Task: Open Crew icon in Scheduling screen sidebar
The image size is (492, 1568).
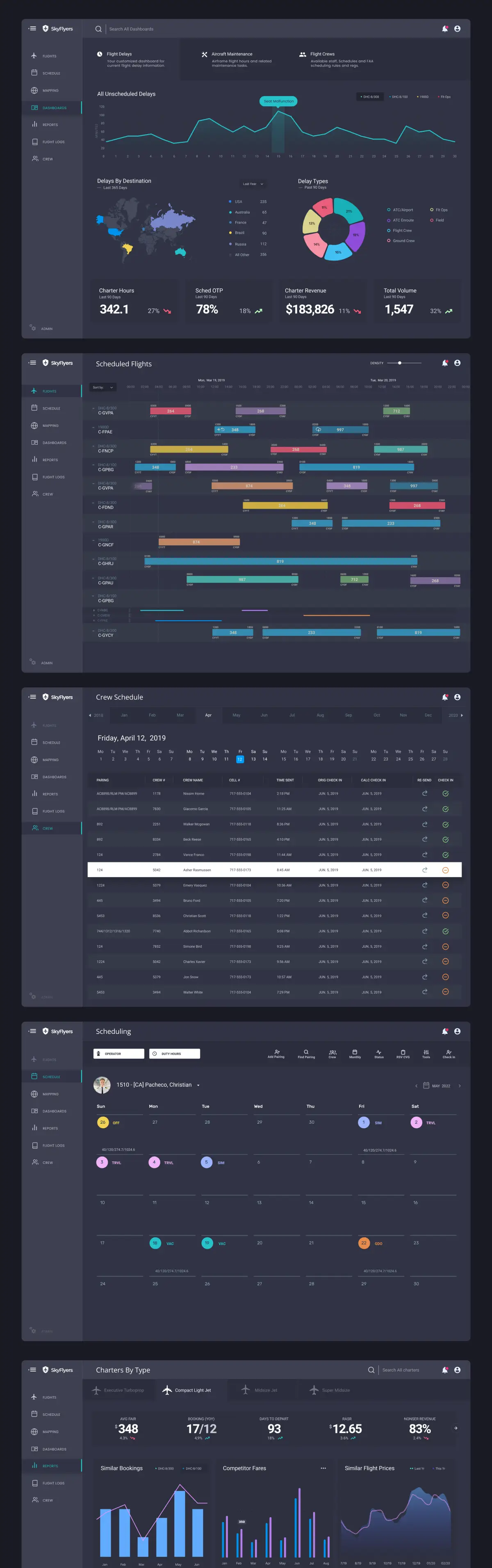Action: point(35,1162)
